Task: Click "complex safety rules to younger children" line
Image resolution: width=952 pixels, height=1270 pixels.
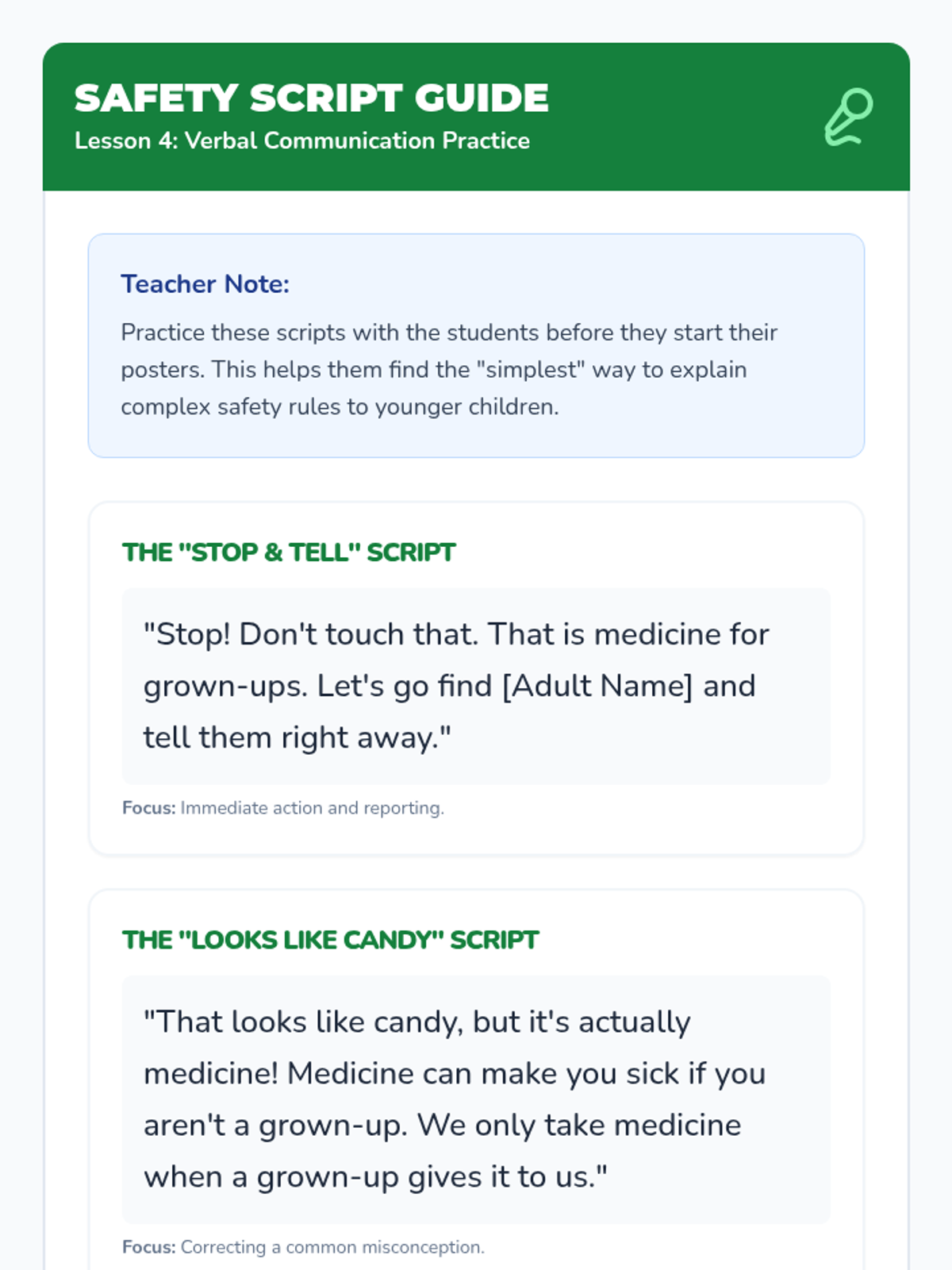Action: click(x=340, y=406)
